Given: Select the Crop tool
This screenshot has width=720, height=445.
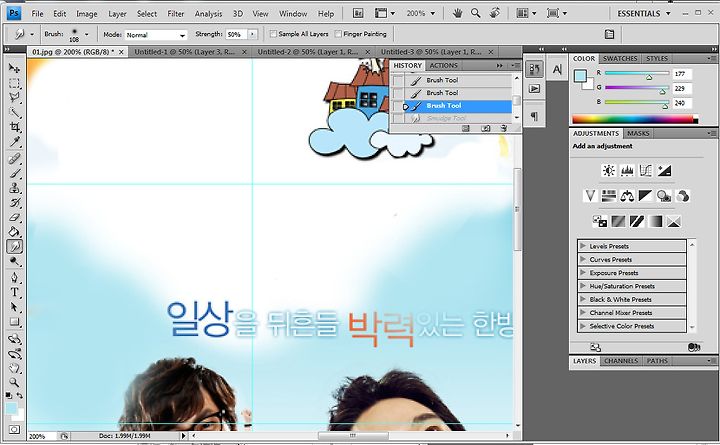Looking at the screenshot, I should [x=14, y=127].
